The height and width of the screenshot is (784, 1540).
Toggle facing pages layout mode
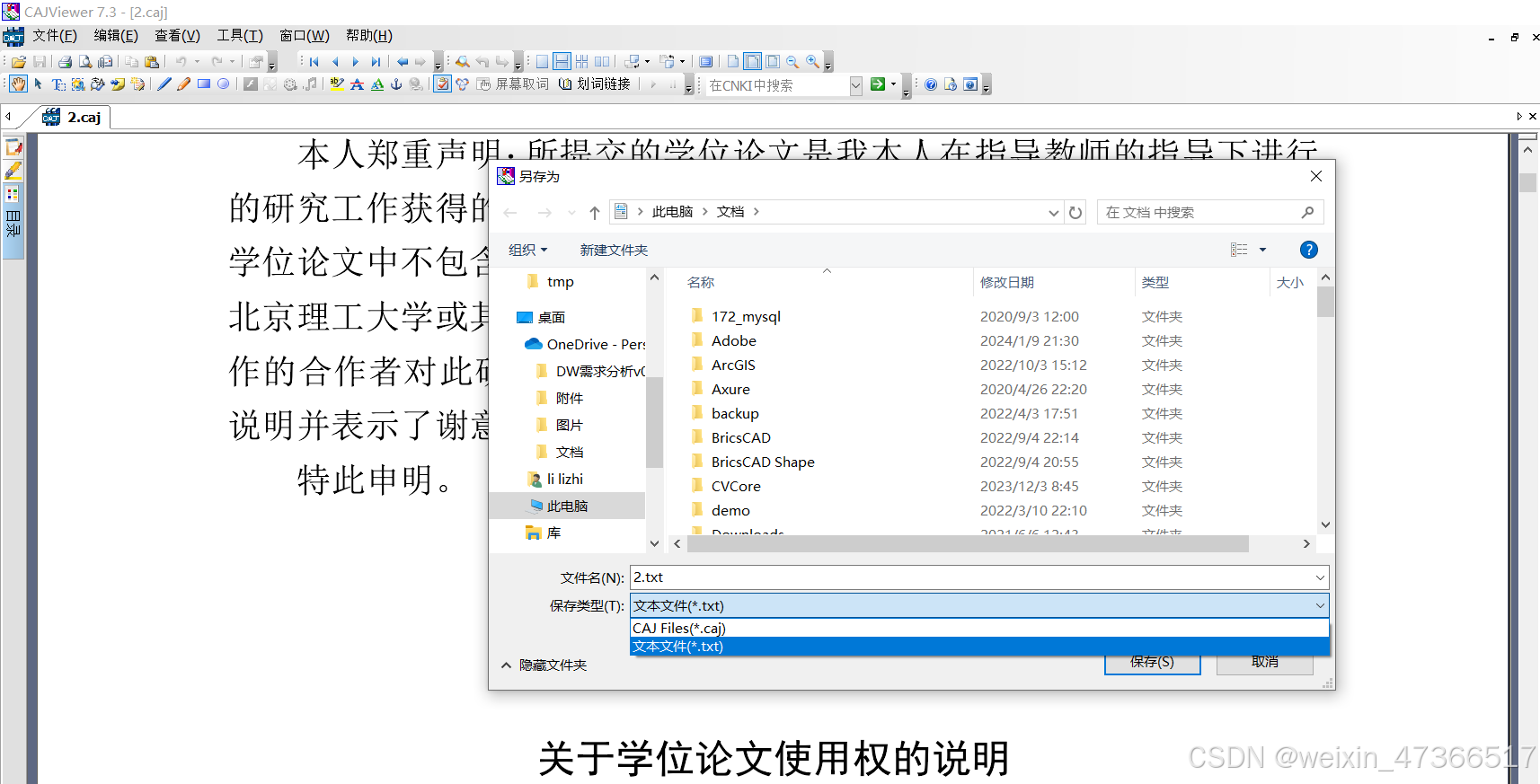point(602,61)
